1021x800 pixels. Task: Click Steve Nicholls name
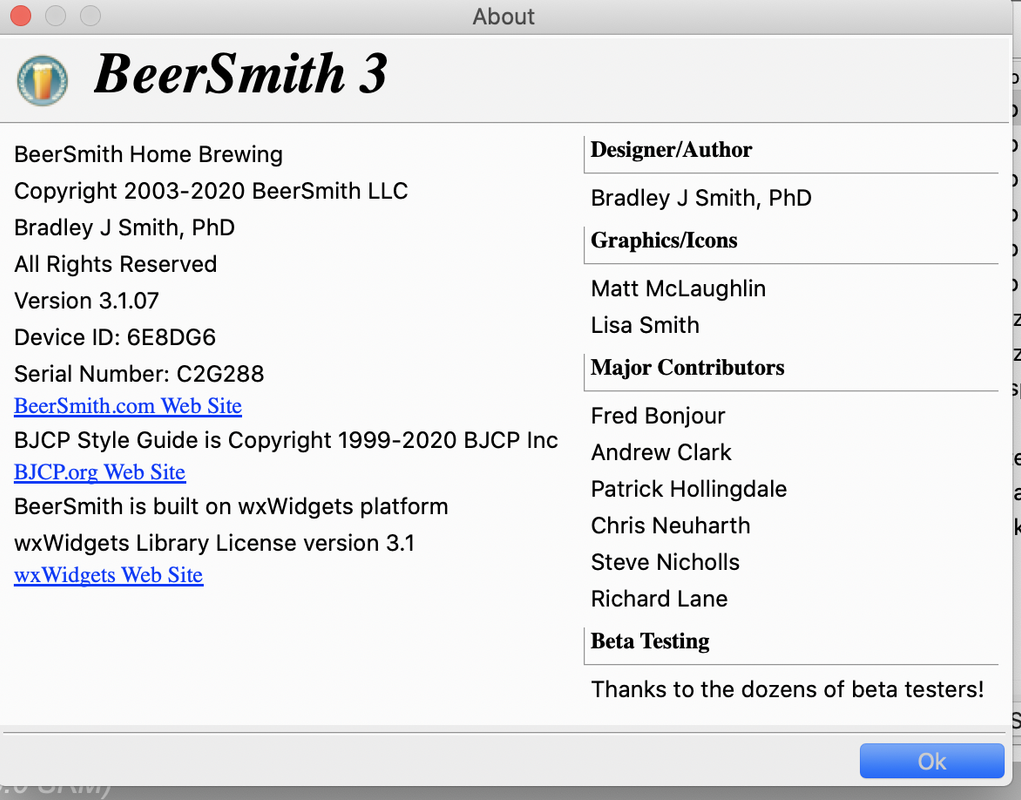click(x=665, y=562)
